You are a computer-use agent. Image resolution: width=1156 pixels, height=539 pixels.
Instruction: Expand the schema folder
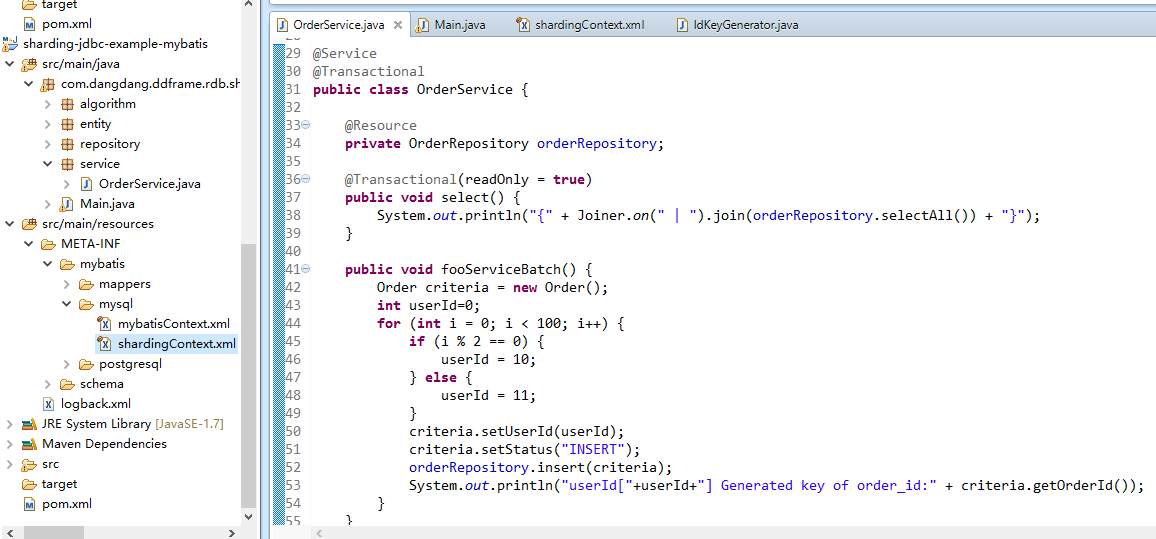pyautogui.click(x=48, y=383)
